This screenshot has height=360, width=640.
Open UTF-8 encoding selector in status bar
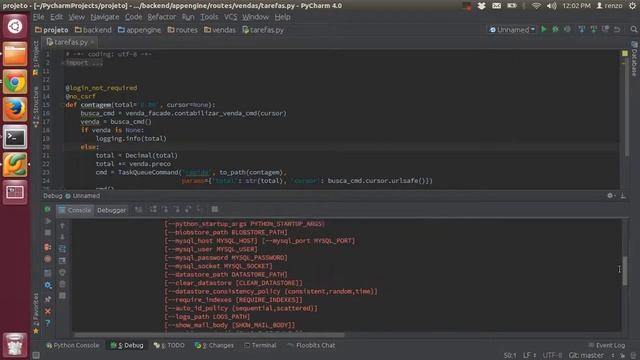552,356
